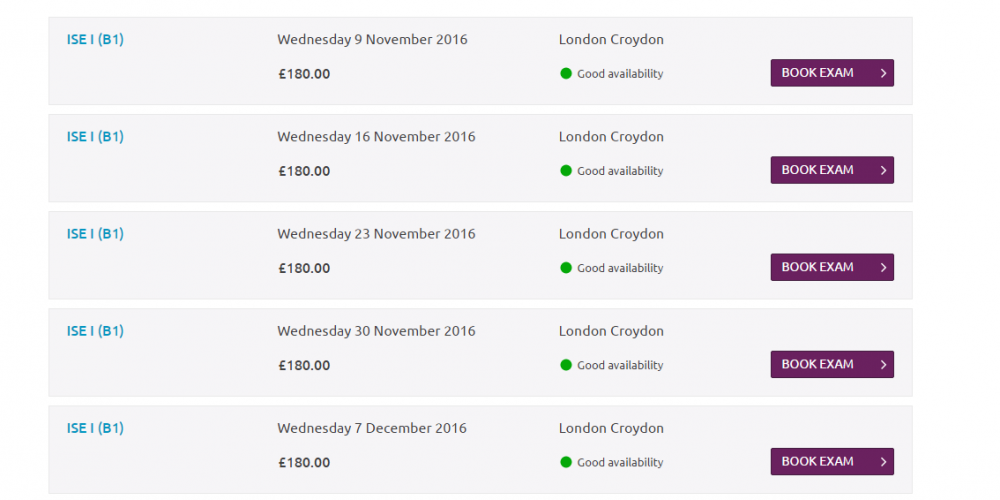Open ISE I (B1) link for 16 November
Image resolution: width=1000 pixels, height=500 pixels.
point(95,136)
